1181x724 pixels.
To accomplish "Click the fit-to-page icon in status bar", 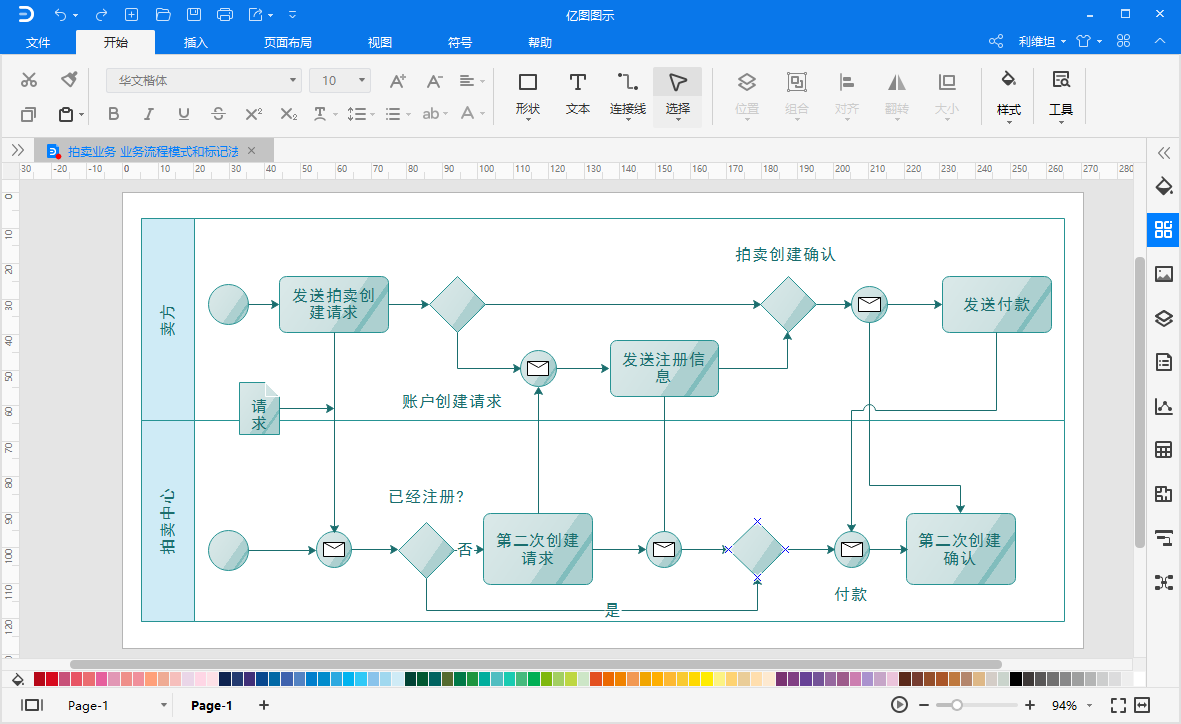I will point(1143,705).
